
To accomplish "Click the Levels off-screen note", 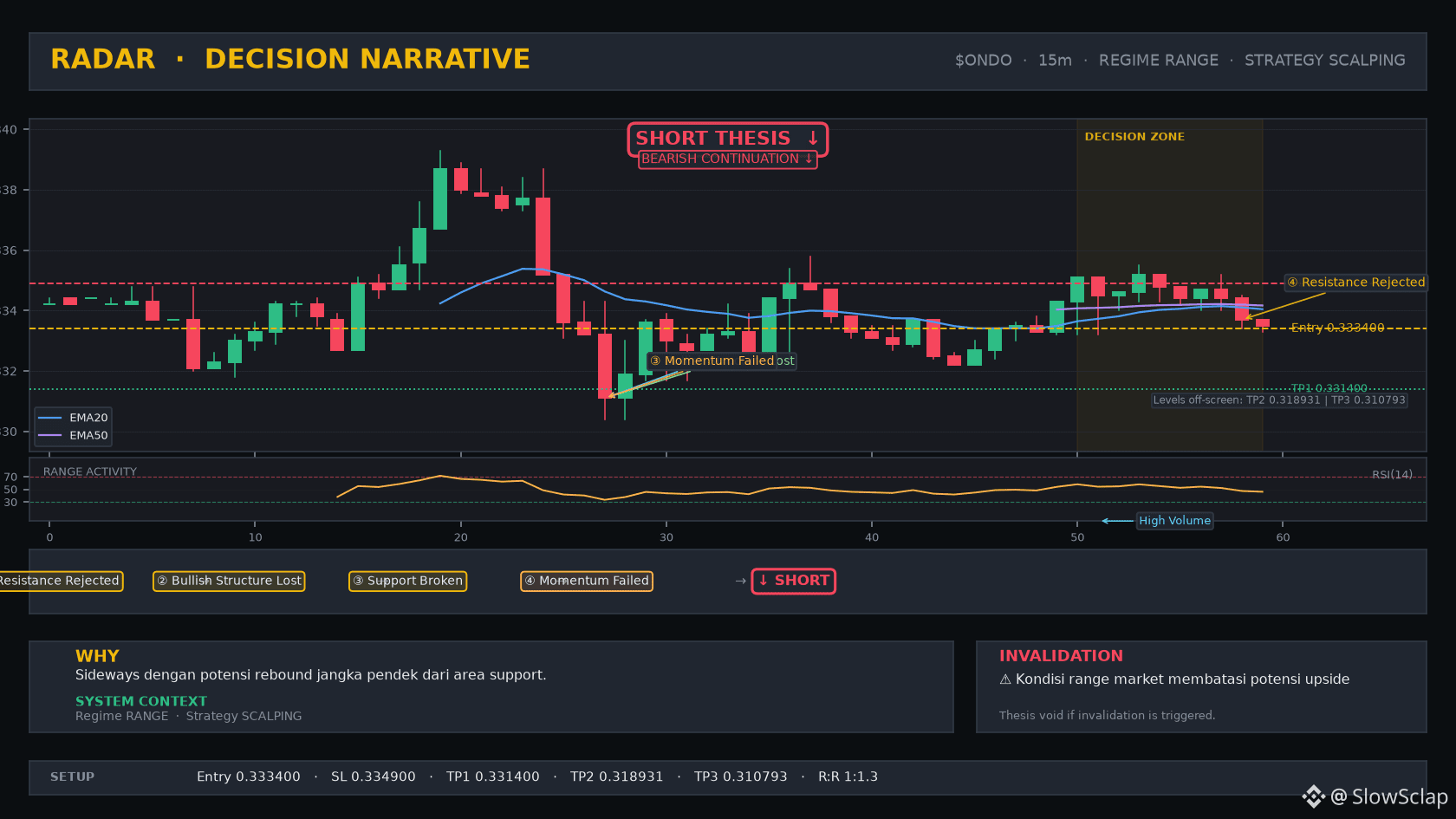I will point(1278,400).
